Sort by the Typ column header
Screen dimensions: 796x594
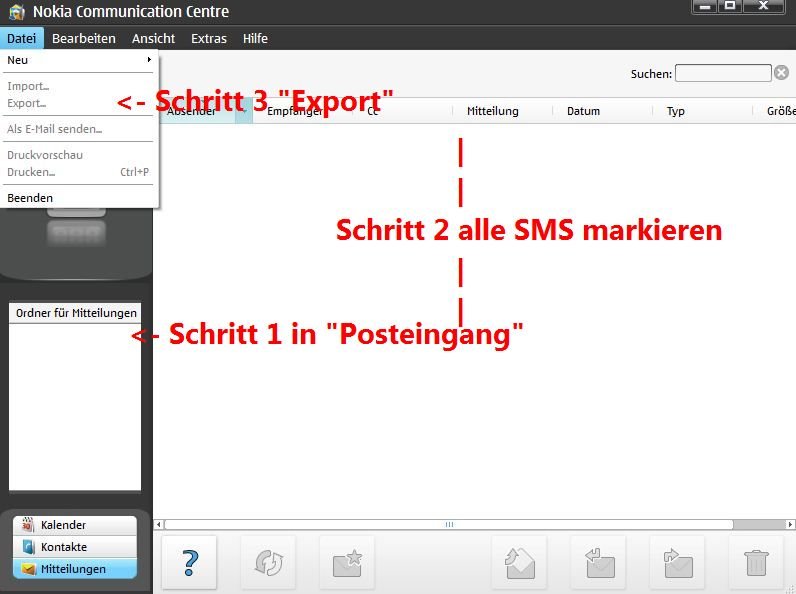coord(702,111)
